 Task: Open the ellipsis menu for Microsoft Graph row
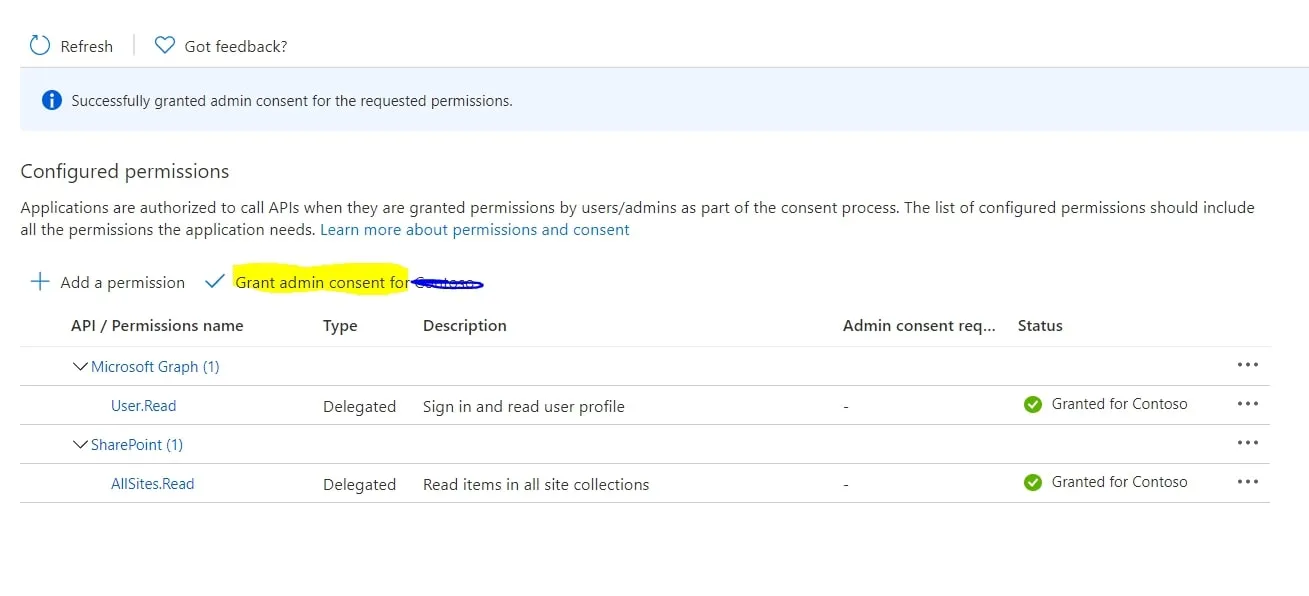[1247, 364]
